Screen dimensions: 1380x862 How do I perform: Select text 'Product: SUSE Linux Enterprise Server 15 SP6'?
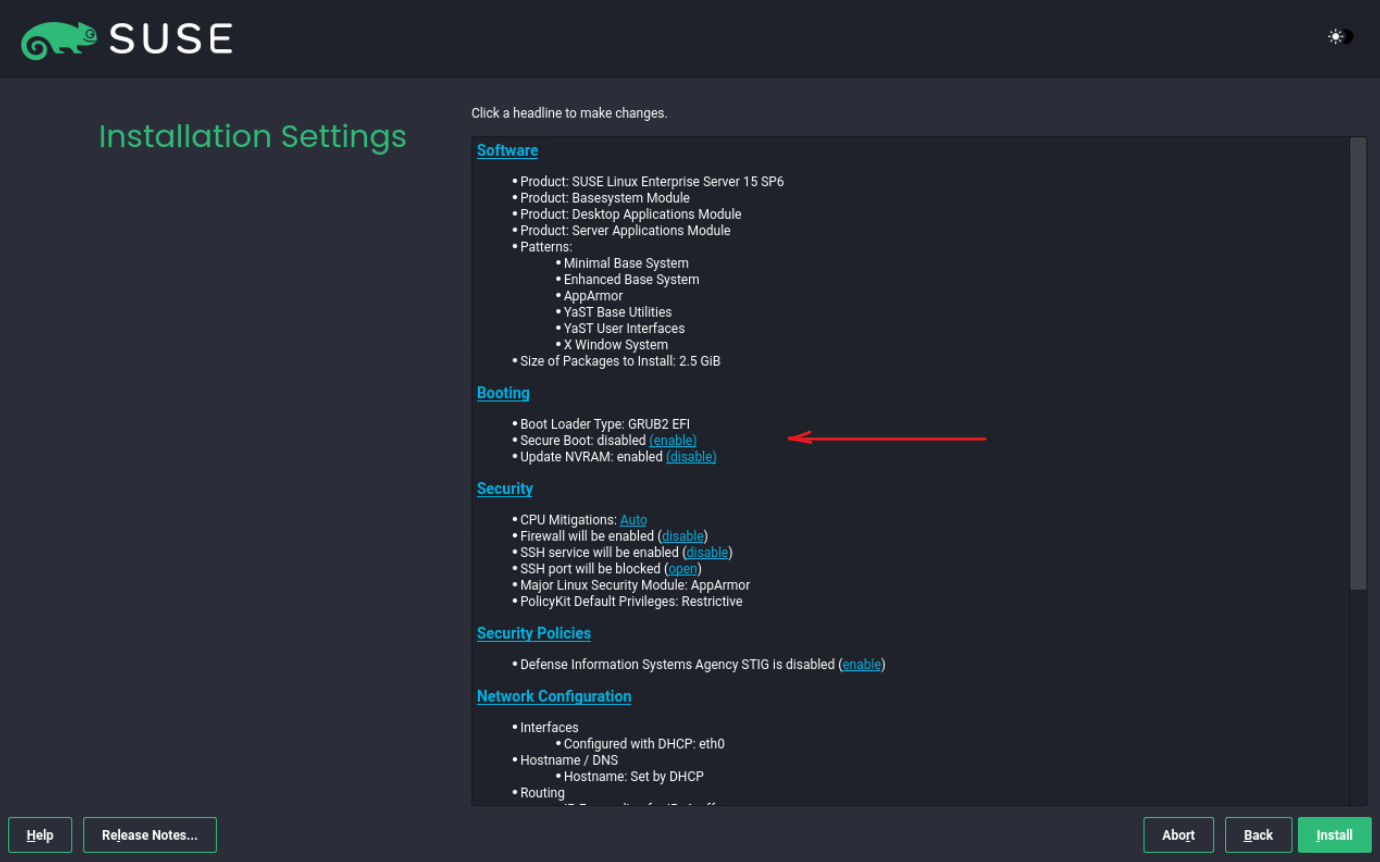pos(652,182)
